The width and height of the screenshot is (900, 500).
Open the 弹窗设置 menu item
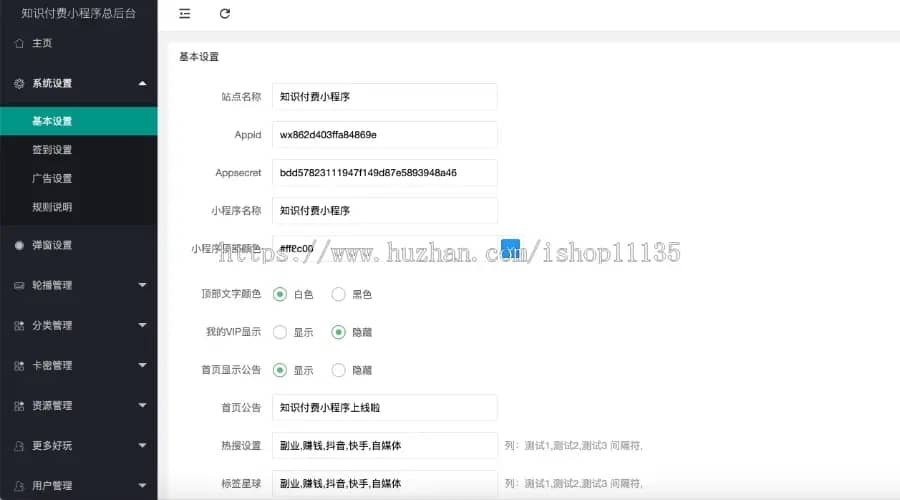tap(79, 245)
